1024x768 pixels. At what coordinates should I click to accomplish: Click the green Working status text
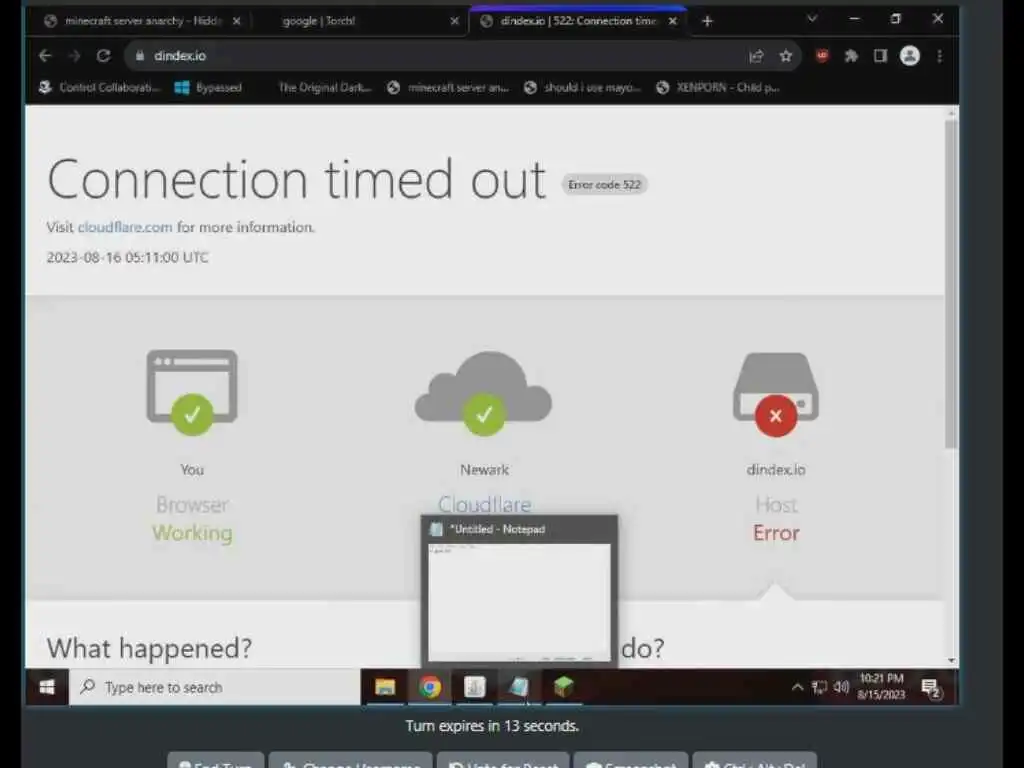(192, 533)
